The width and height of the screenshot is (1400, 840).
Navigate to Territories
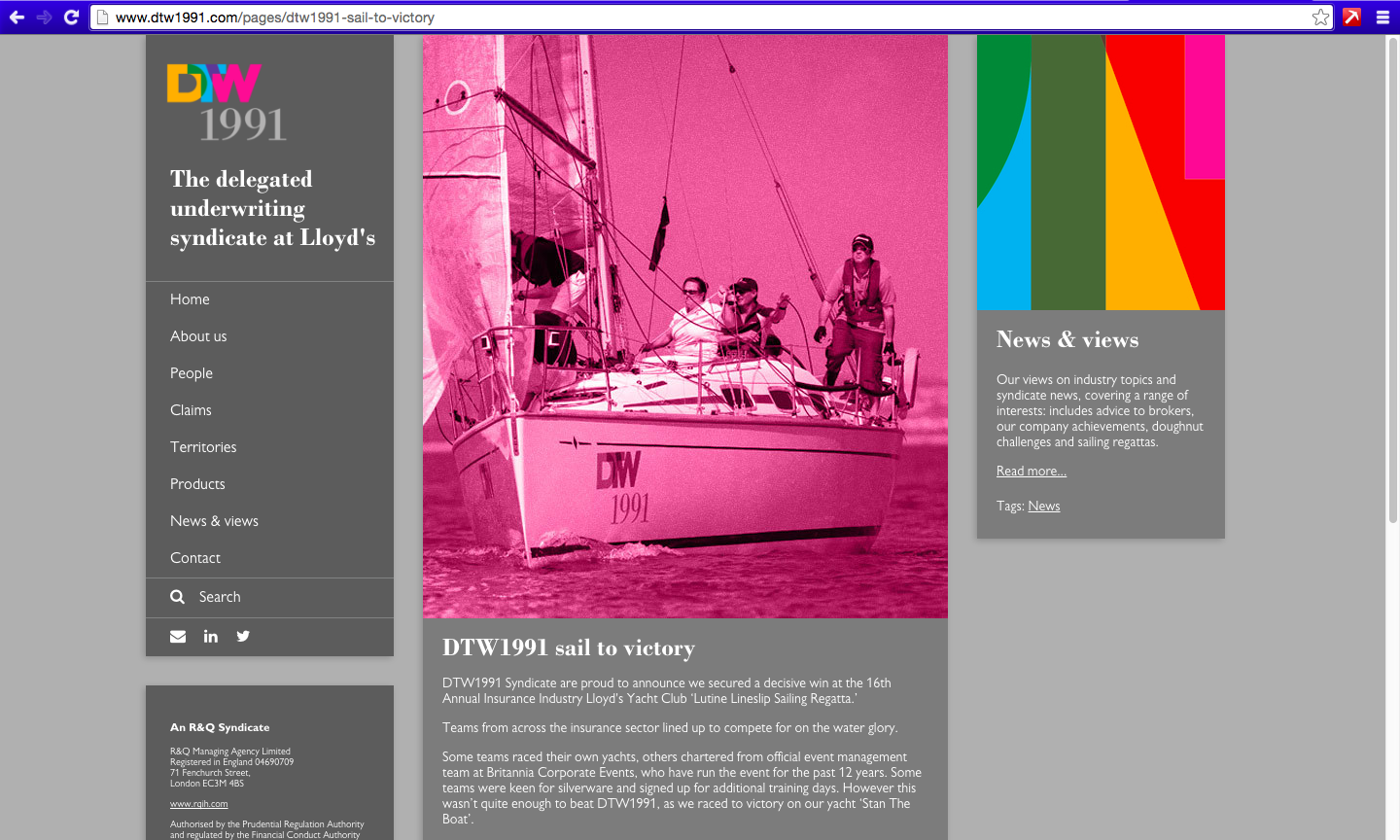[x=203, y=447]
